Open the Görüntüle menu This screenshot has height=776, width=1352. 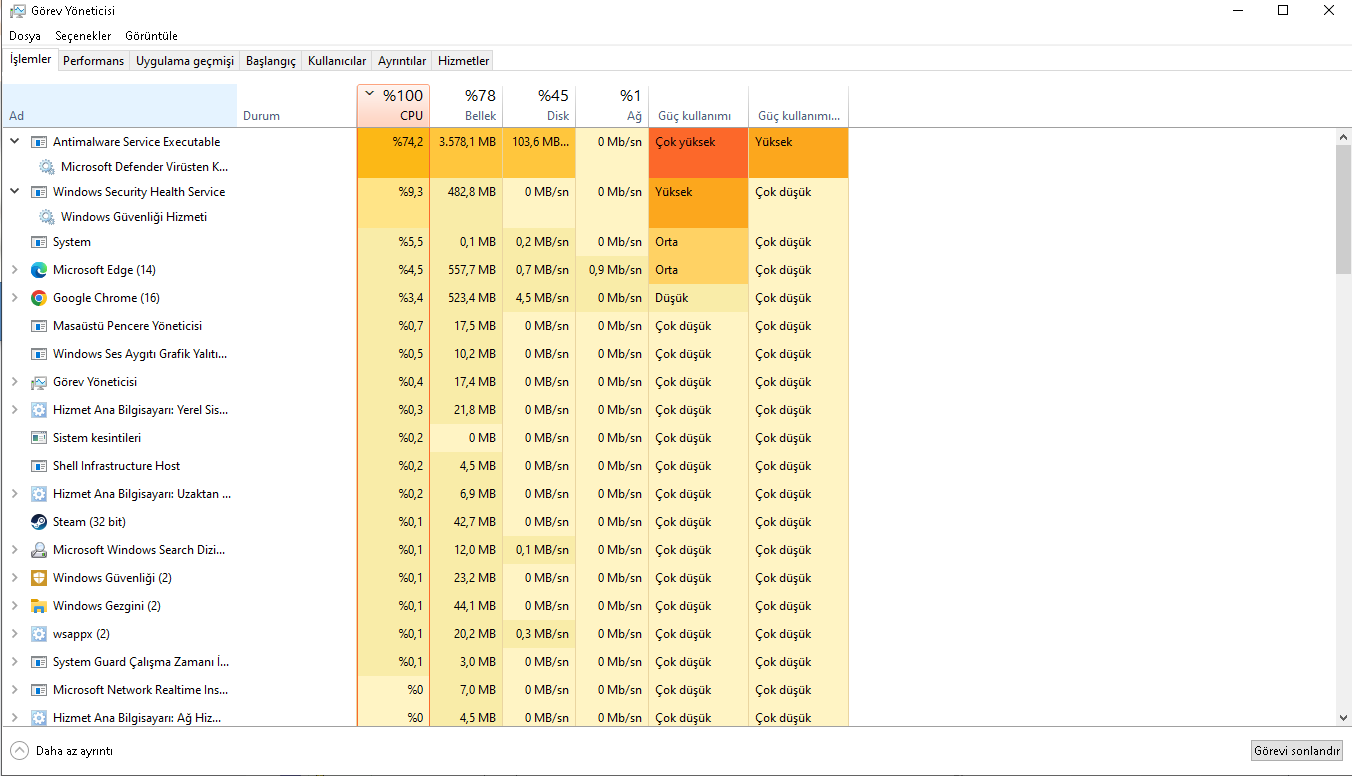click(x=151, y=36)
